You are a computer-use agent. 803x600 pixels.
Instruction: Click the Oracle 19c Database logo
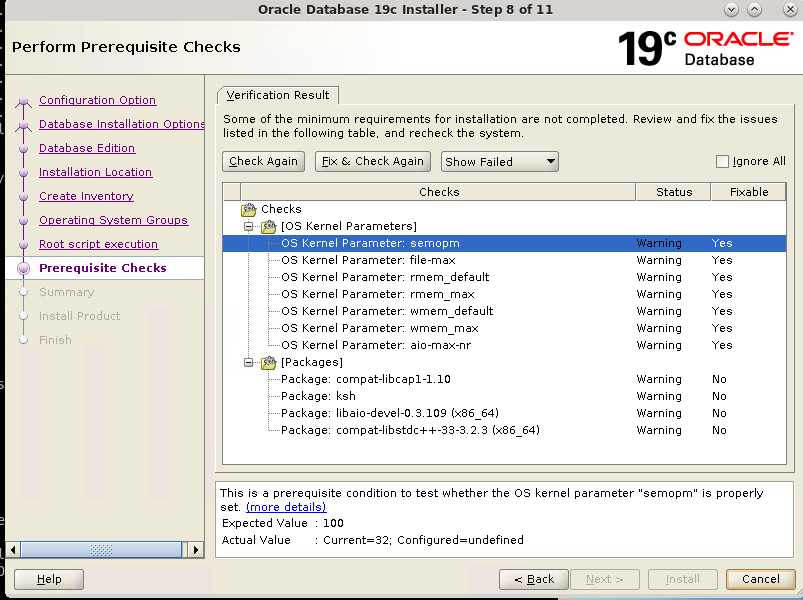pos(705,48)
